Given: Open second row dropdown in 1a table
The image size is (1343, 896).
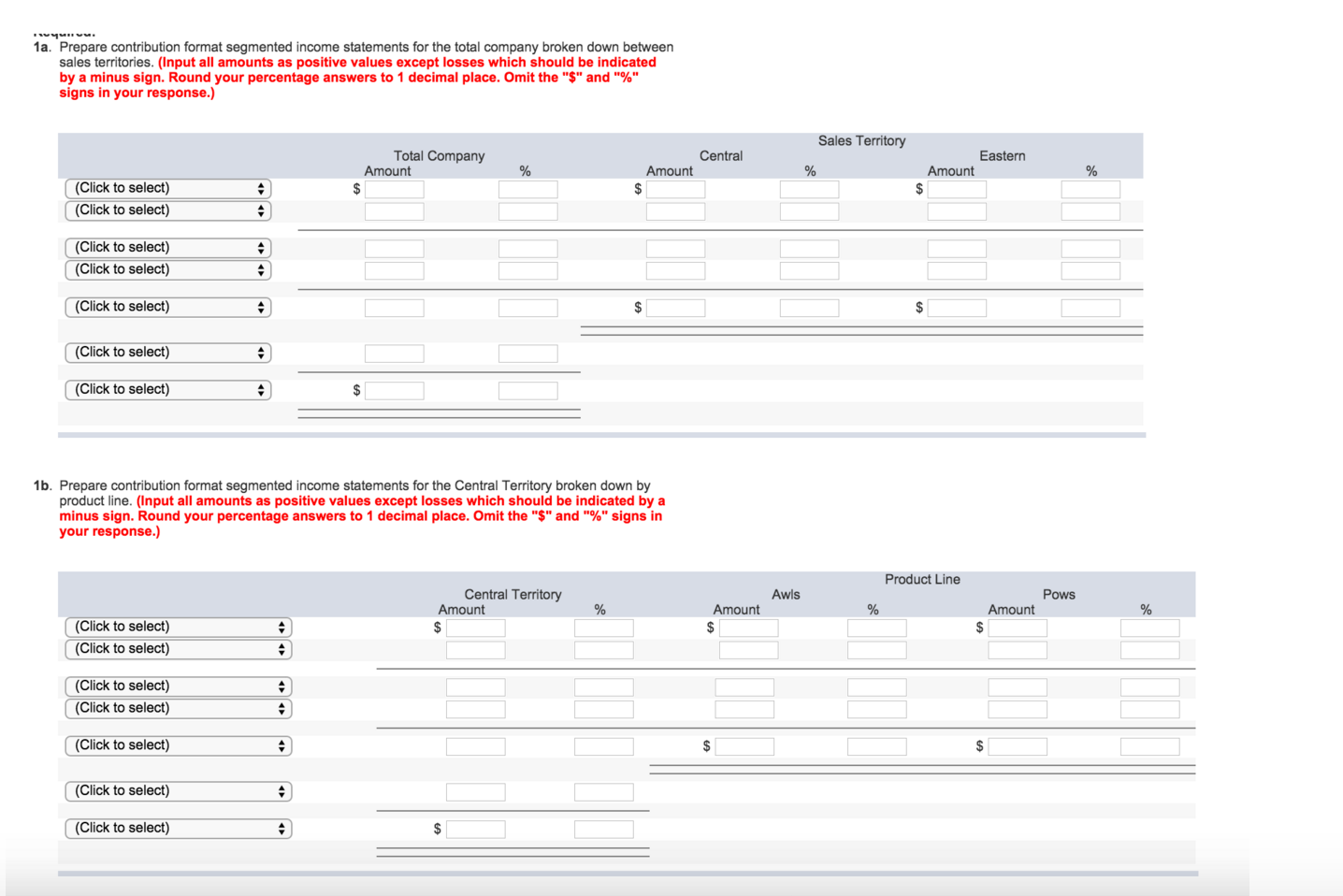Looking at the screenshot, I should point(168,210).
